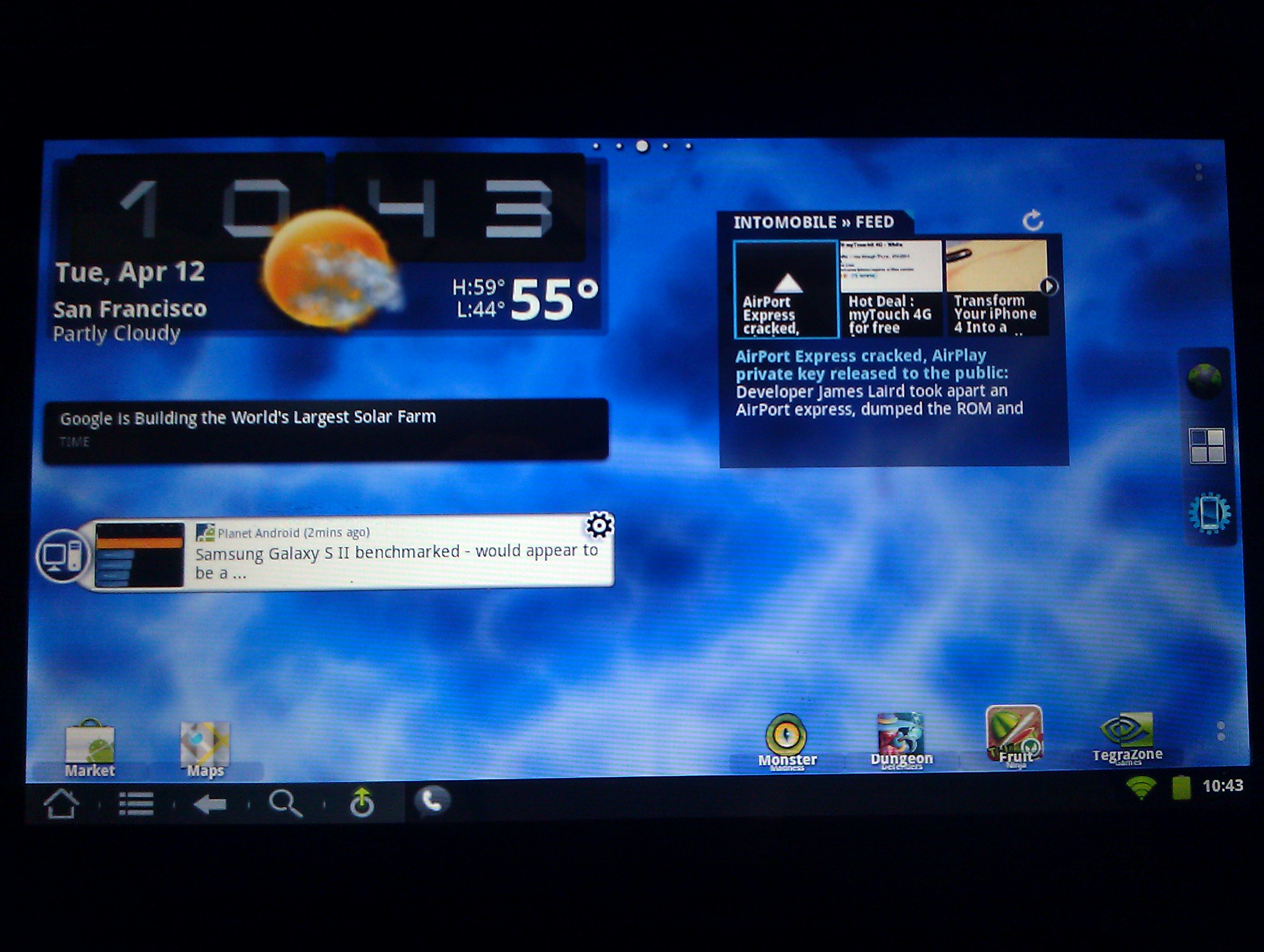The image size is (1264, 952).
Task: Tap the search magnifier icon
Action: pyautogui.click(x=285, y=803)
